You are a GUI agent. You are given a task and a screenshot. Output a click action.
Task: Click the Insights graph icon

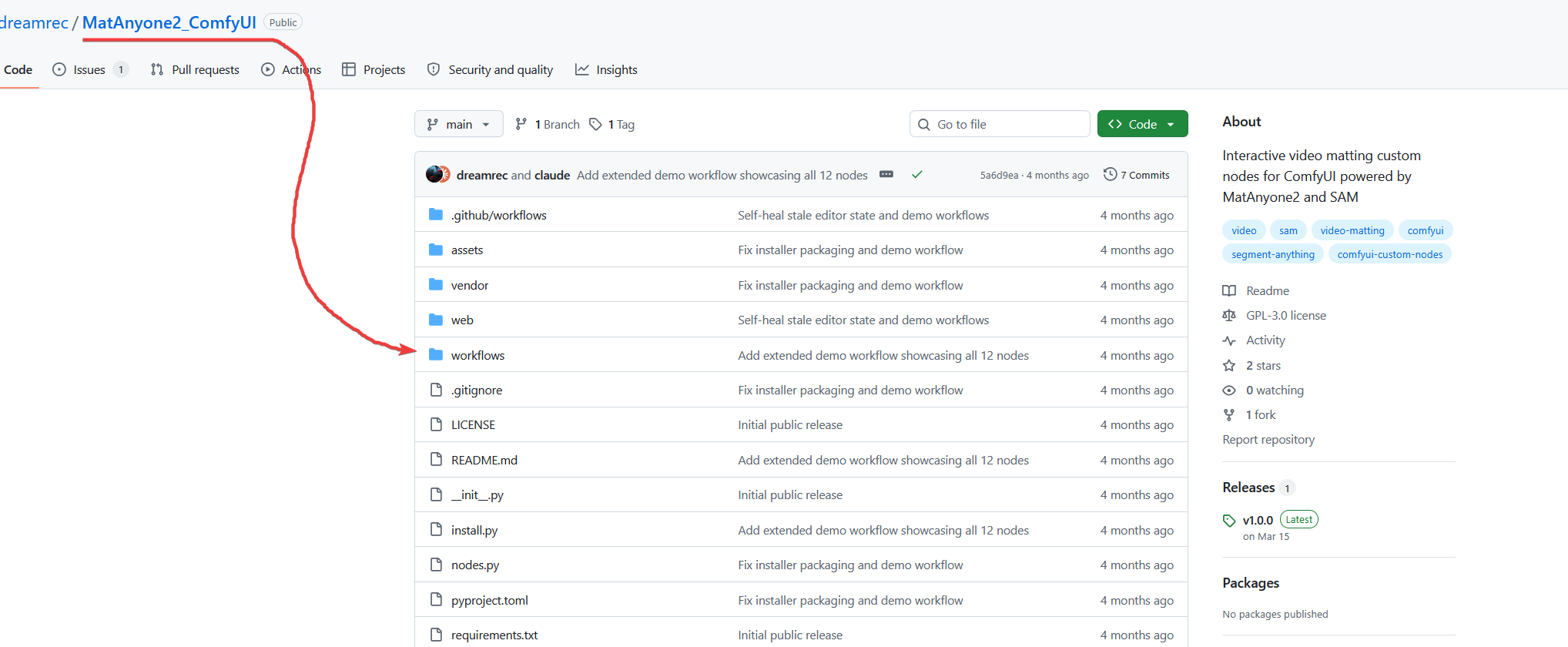[x=582, y=69]
